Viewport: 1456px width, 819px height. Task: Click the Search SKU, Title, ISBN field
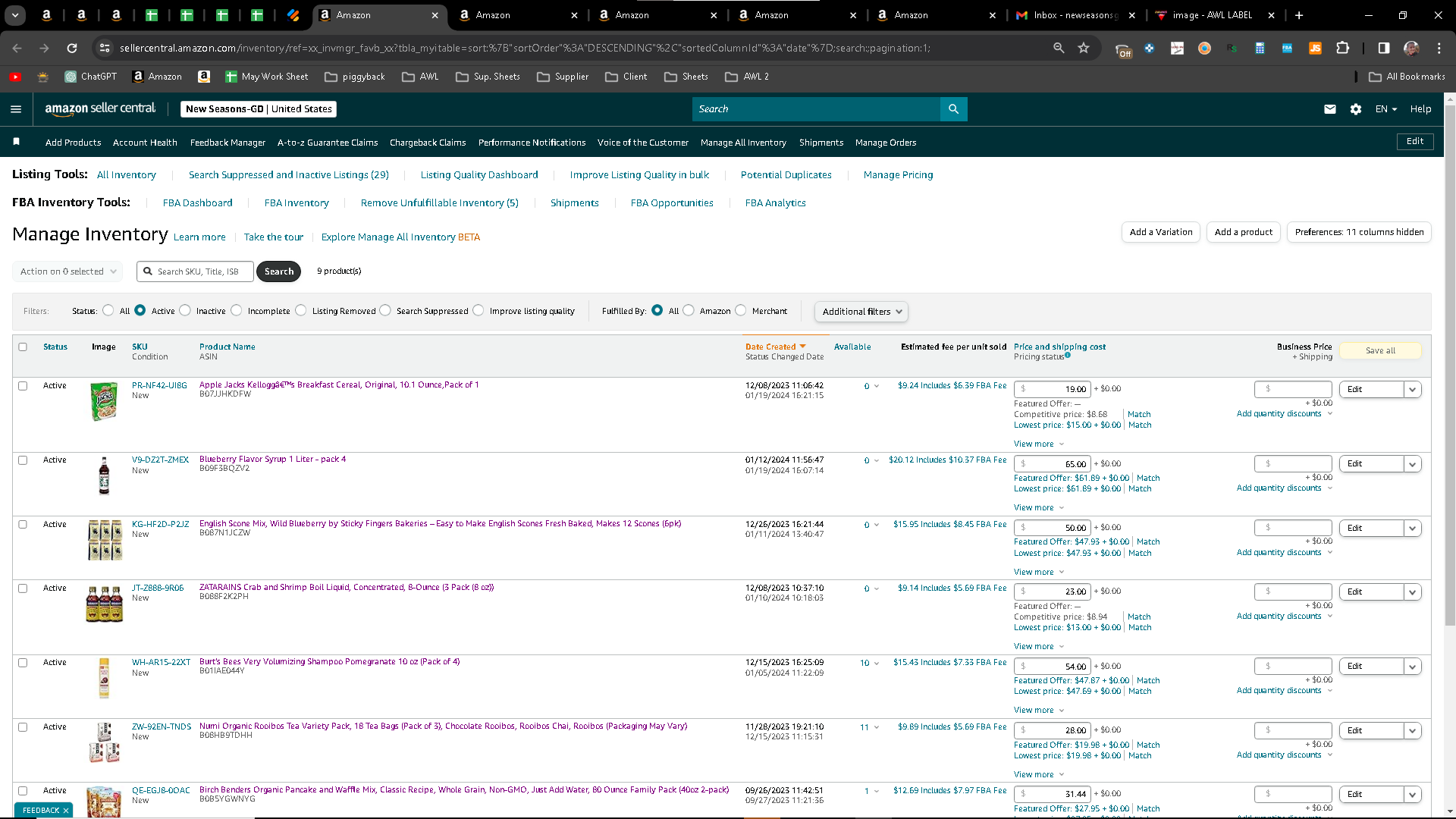pyautogui.click(x=195, y=271)
